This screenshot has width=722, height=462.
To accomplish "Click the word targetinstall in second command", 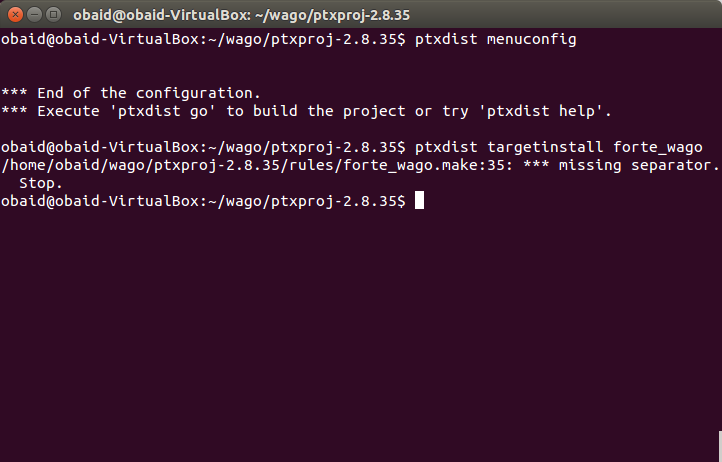I will click(x=545, y=147).
